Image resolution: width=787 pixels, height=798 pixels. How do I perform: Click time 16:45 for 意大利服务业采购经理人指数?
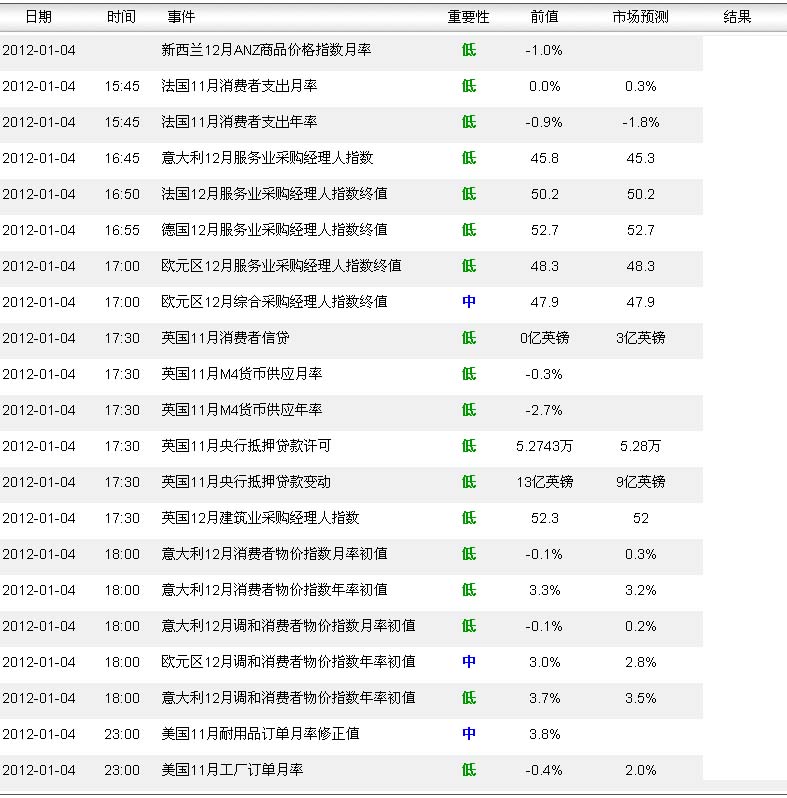pyautogui.click(x=122, y=158)
